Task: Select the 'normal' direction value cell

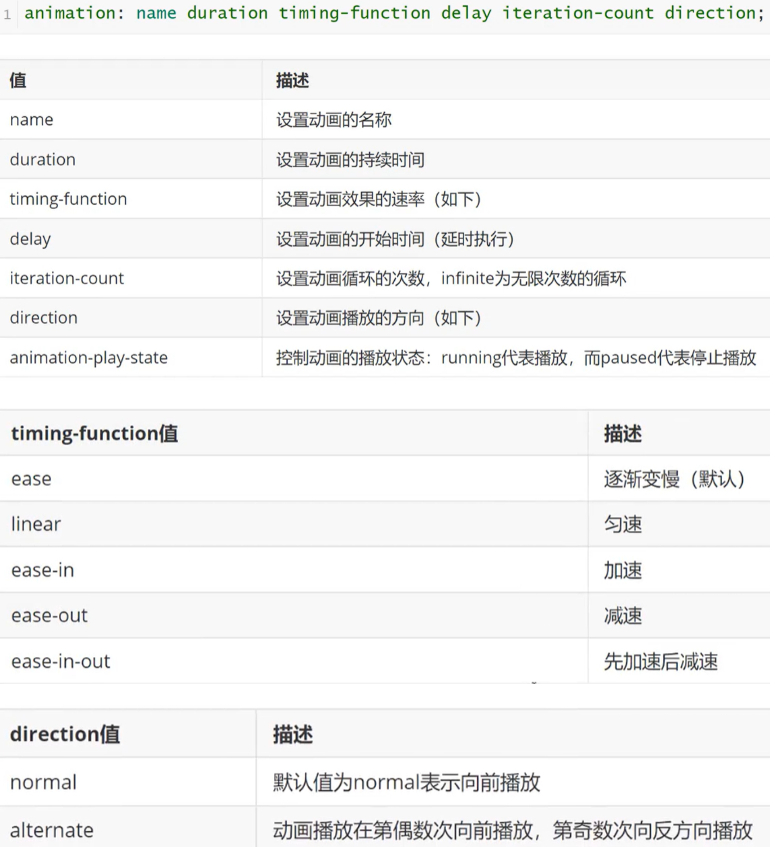Action: (x=43, y=782)
